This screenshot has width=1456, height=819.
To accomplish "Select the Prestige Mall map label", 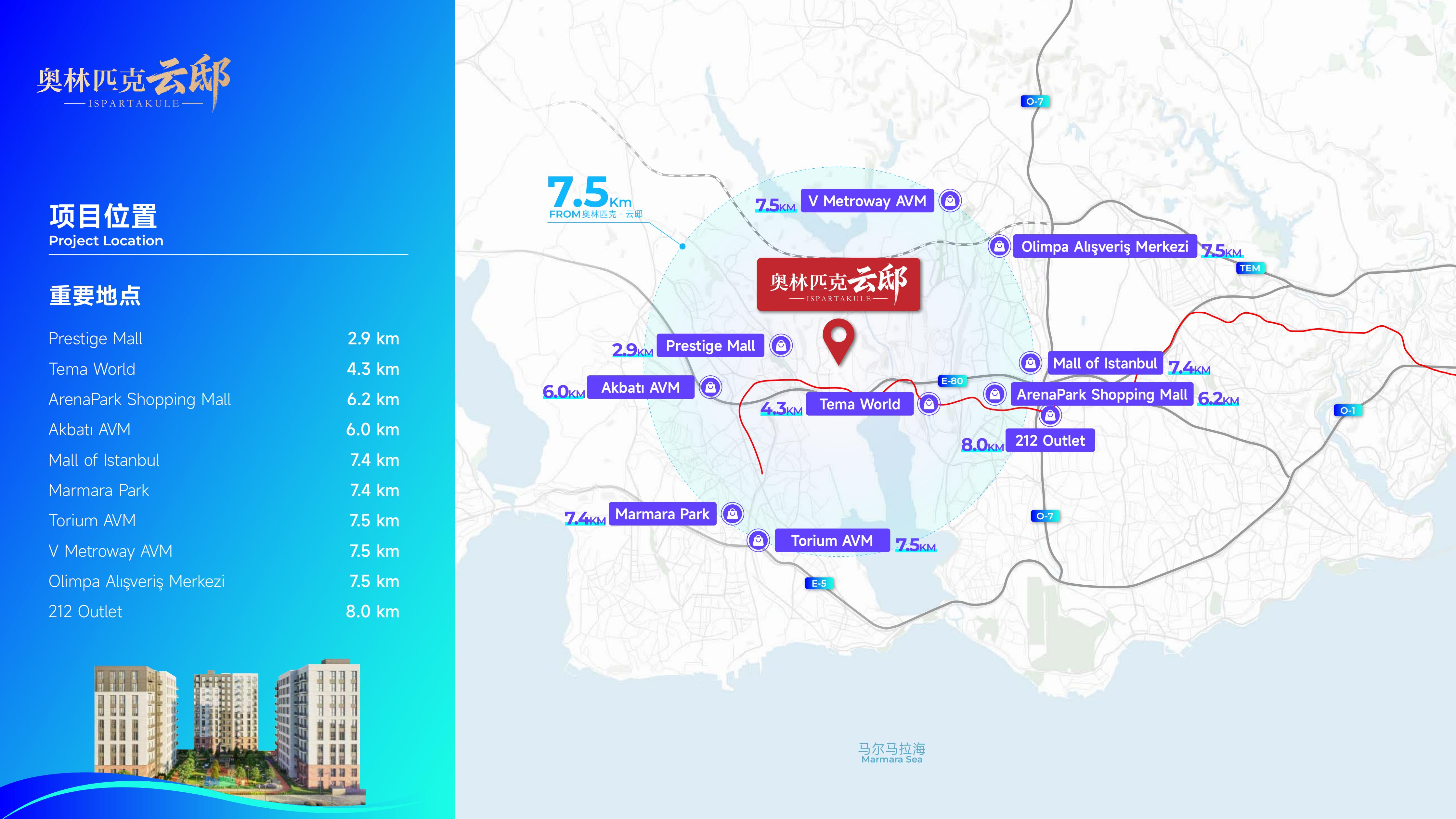I will tap(710, 345).
